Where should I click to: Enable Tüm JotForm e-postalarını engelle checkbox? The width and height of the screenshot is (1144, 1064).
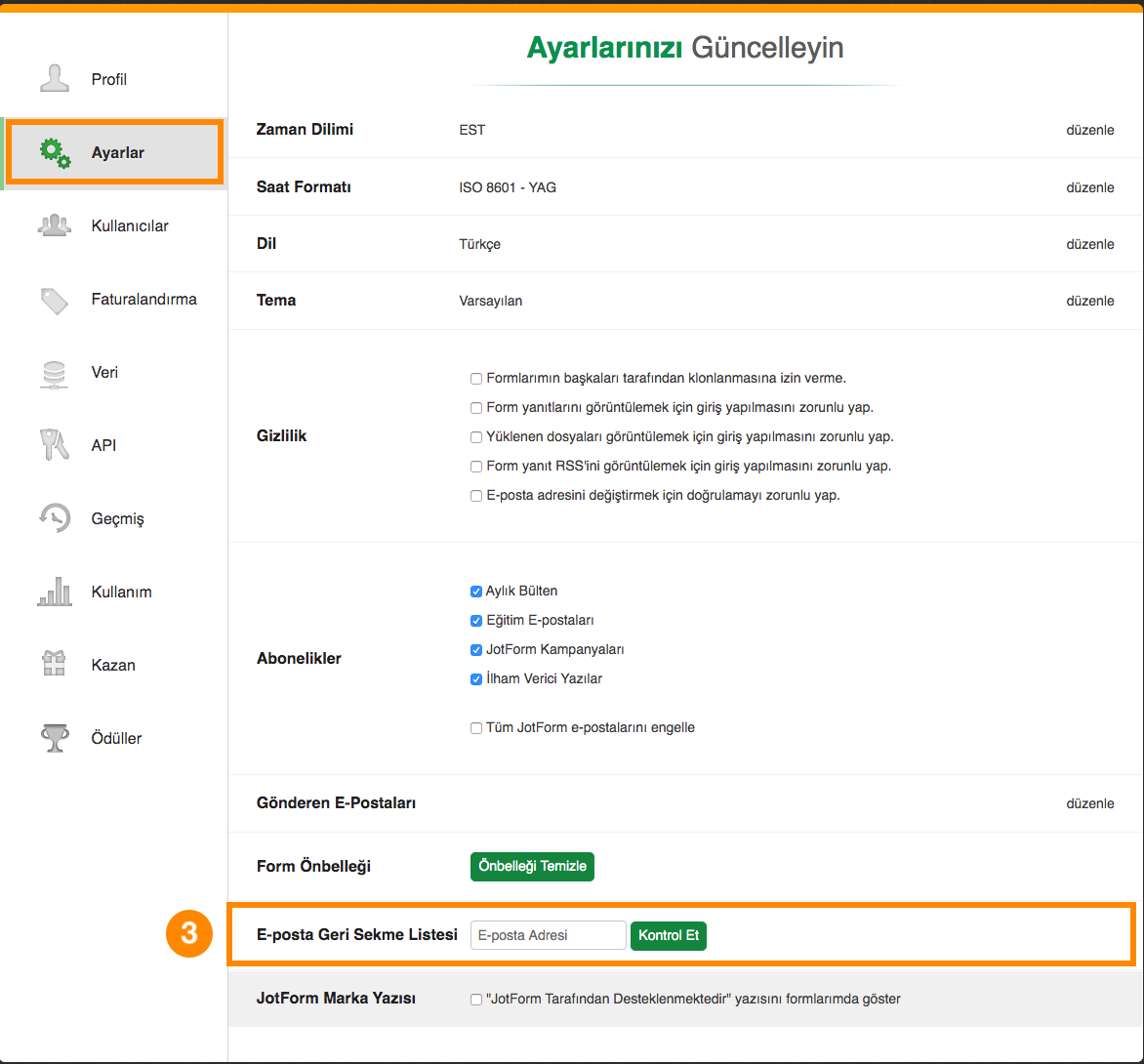click(476, 728)
